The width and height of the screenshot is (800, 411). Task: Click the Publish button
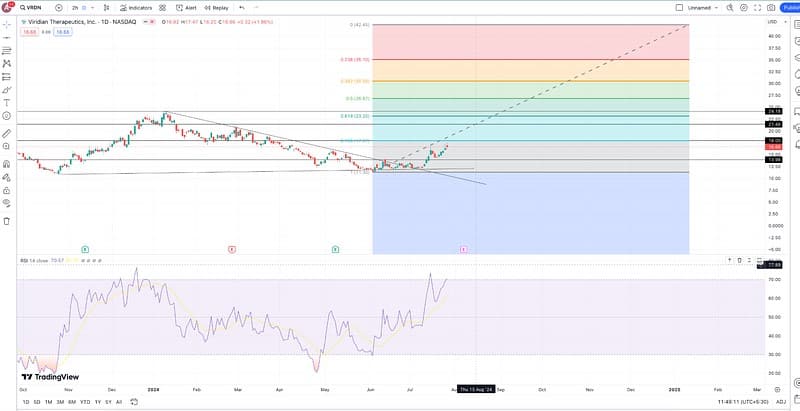[x=790, y=7]
